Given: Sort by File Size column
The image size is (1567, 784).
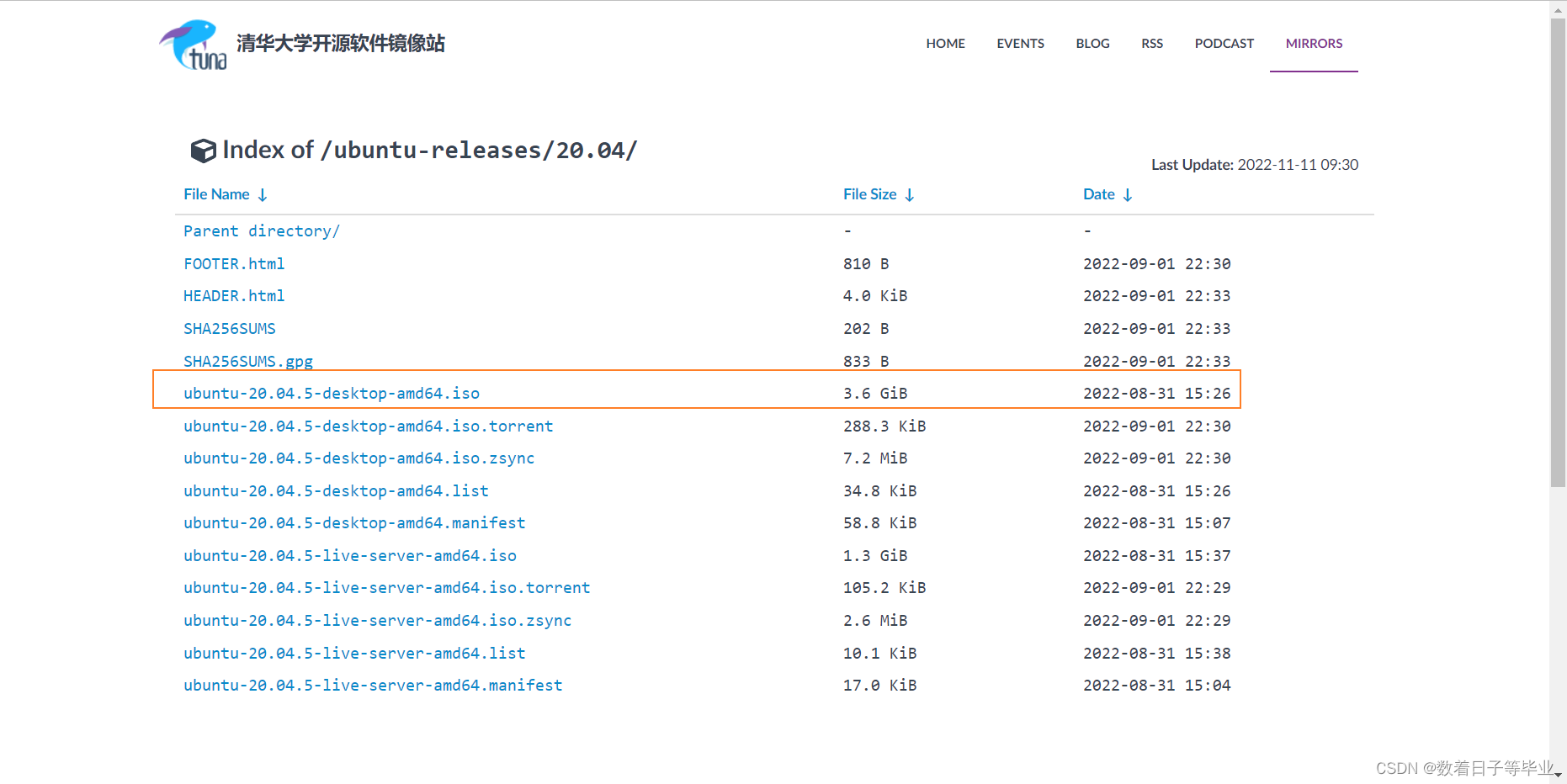Looking at the screenshot, I should (879, 194).
